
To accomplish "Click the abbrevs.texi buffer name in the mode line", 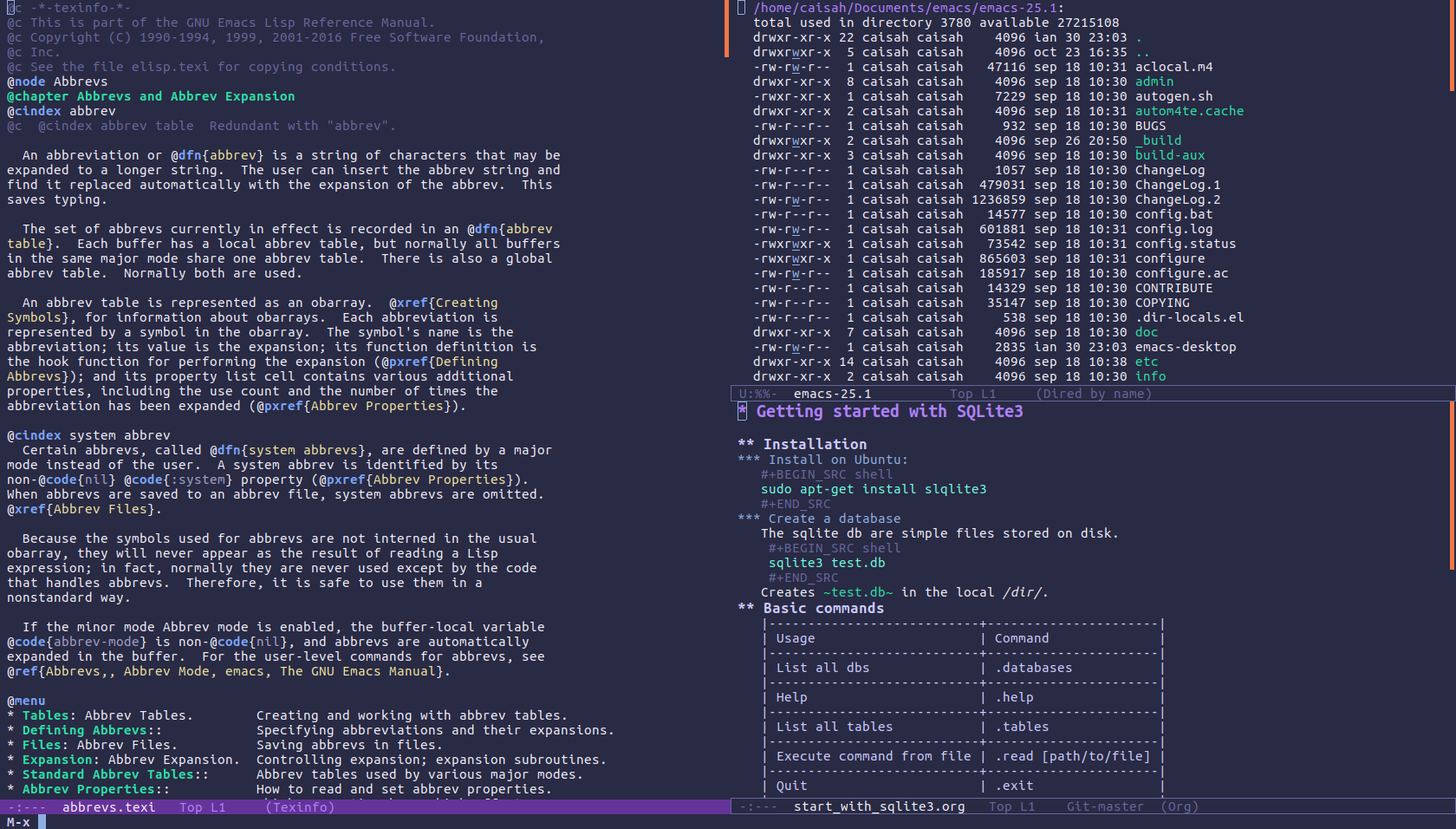I will [108, 807].
